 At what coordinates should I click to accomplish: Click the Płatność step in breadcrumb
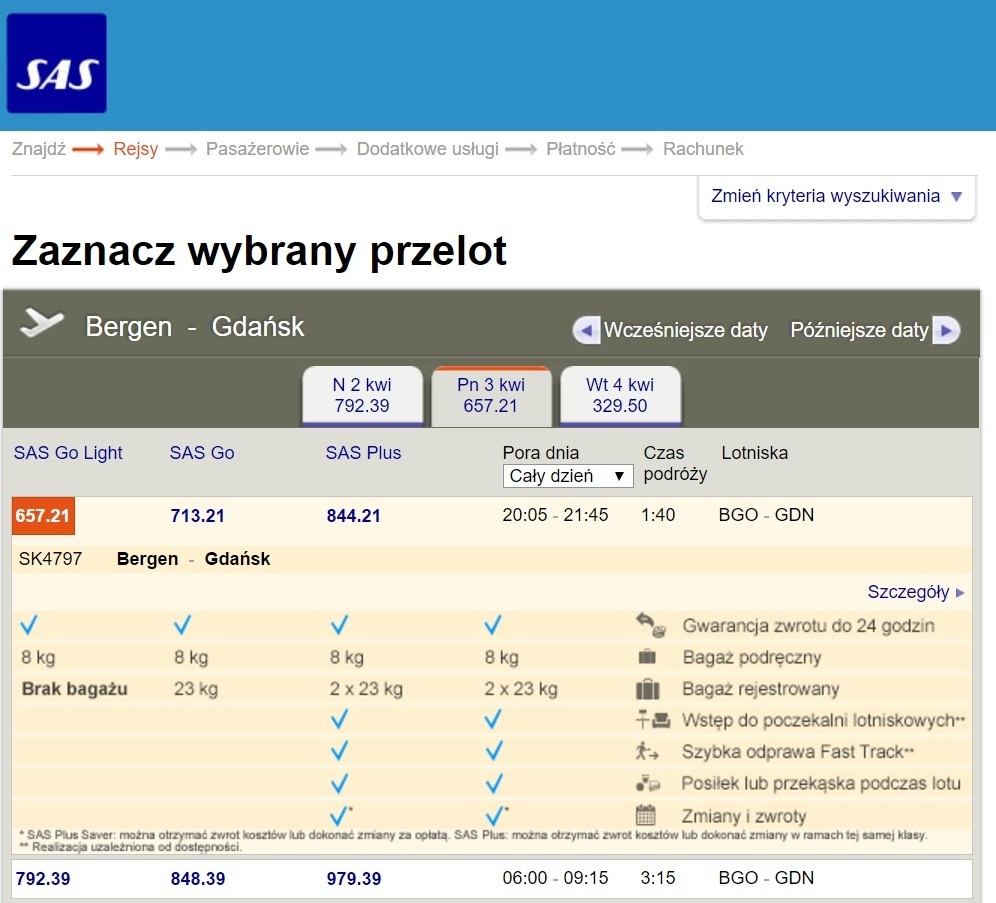581,149
